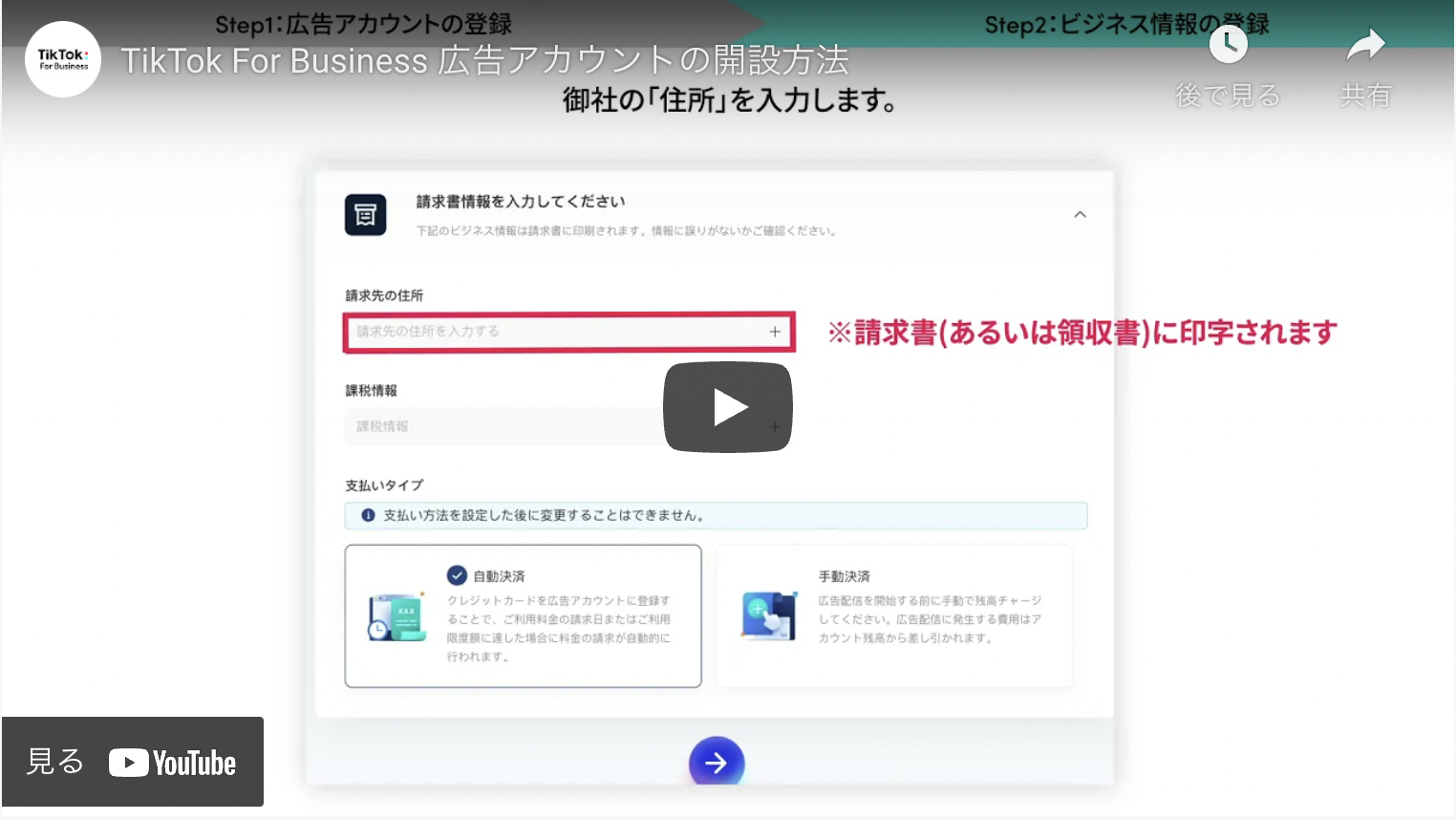Open video on YouTube via 見る button
The height and width of the screenshot is (820, 1456).
(133, 762)
